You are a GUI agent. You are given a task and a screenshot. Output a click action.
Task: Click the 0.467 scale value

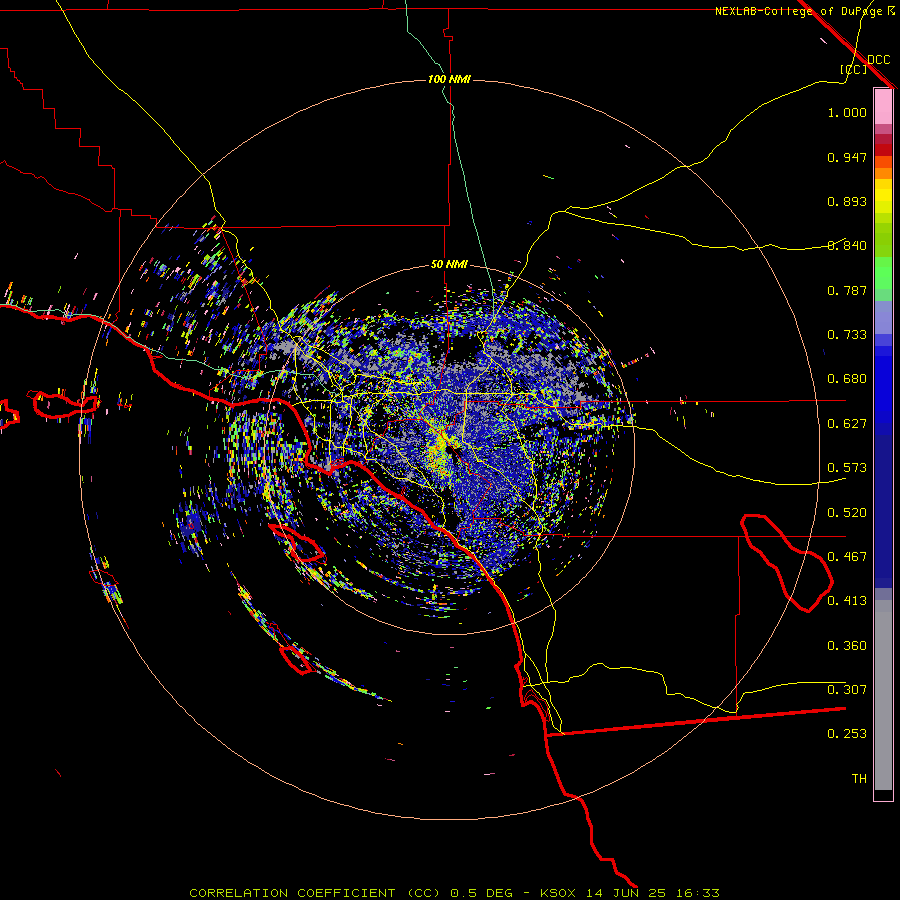[847, 557]
